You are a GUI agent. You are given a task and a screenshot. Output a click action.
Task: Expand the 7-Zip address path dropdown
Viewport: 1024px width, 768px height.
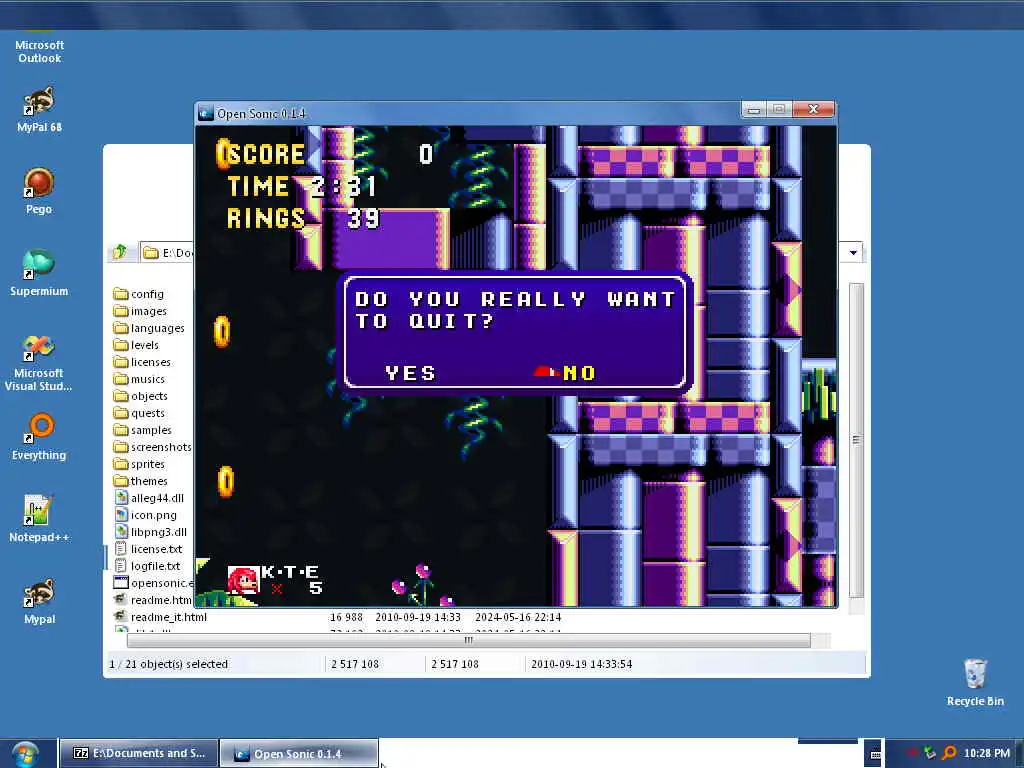tap(853, 253)
